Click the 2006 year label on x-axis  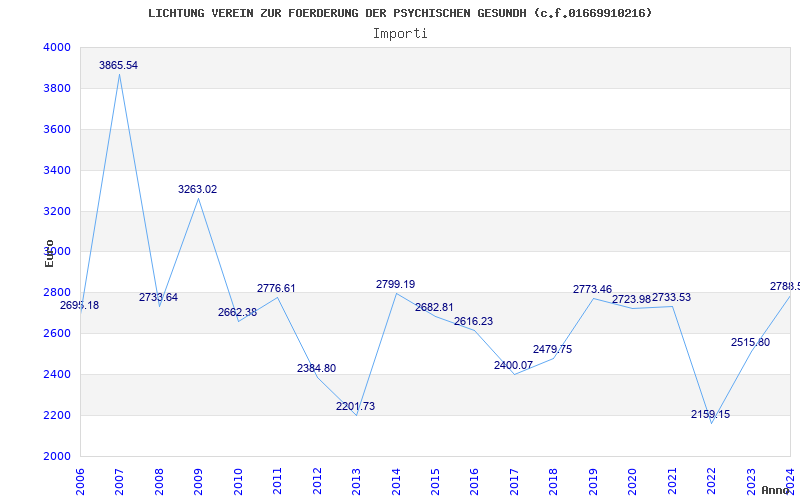(80, 482)
